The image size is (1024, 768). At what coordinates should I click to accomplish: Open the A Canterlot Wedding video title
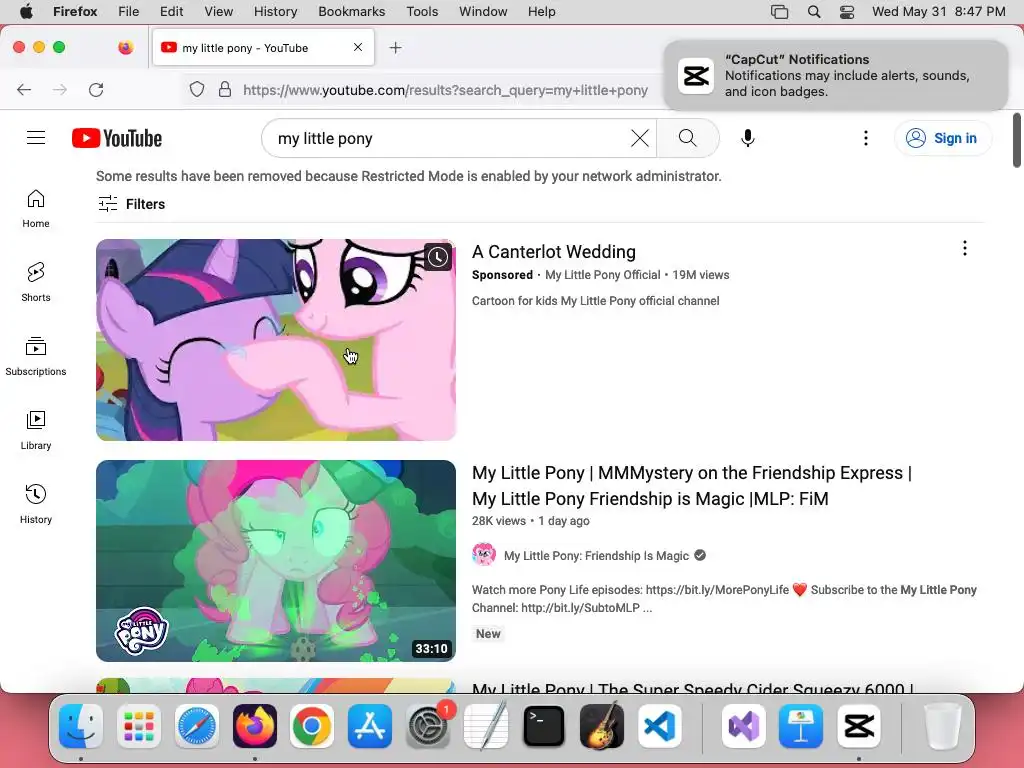554,251
